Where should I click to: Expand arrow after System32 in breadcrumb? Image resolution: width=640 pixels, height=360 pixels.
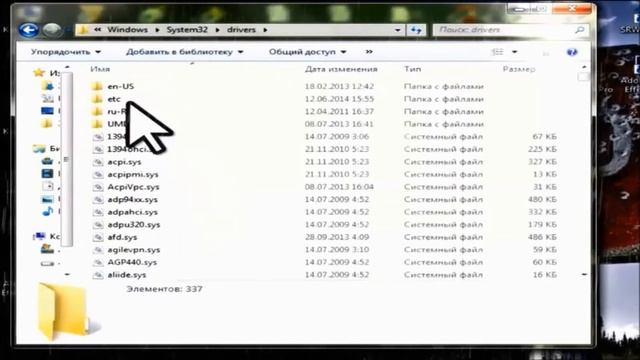pos(217,30)
